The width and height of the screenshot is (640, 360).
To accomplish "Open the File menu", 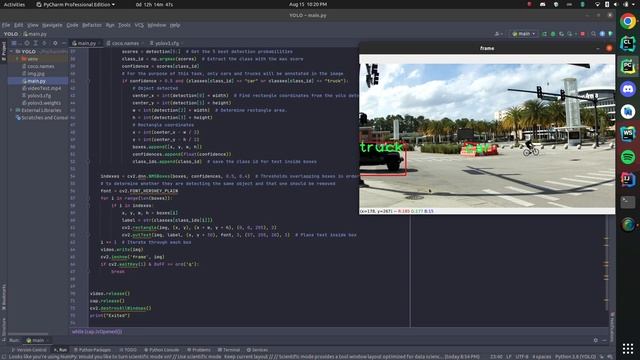I will tap(6, 25).
